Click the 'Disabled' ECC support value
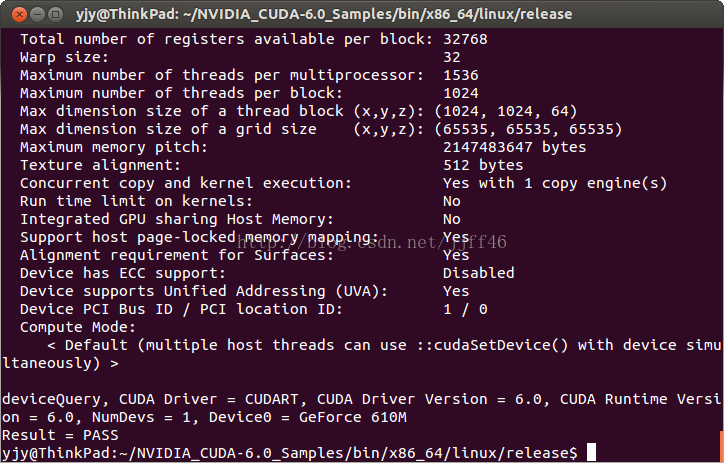 478,273
